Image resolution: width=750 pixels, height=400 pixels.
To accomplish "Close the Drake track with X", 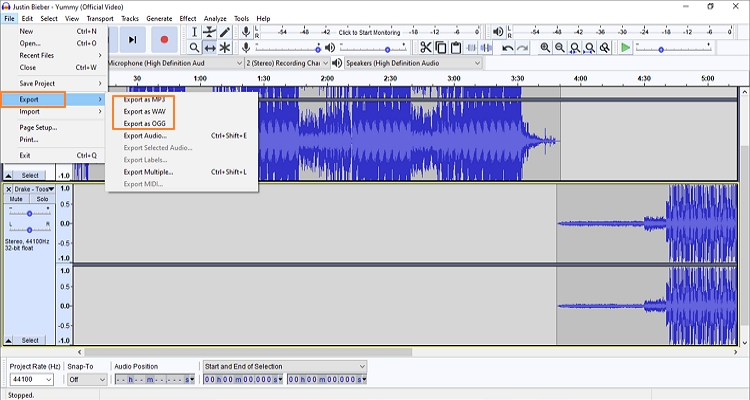I will click(x=8, y=189).
